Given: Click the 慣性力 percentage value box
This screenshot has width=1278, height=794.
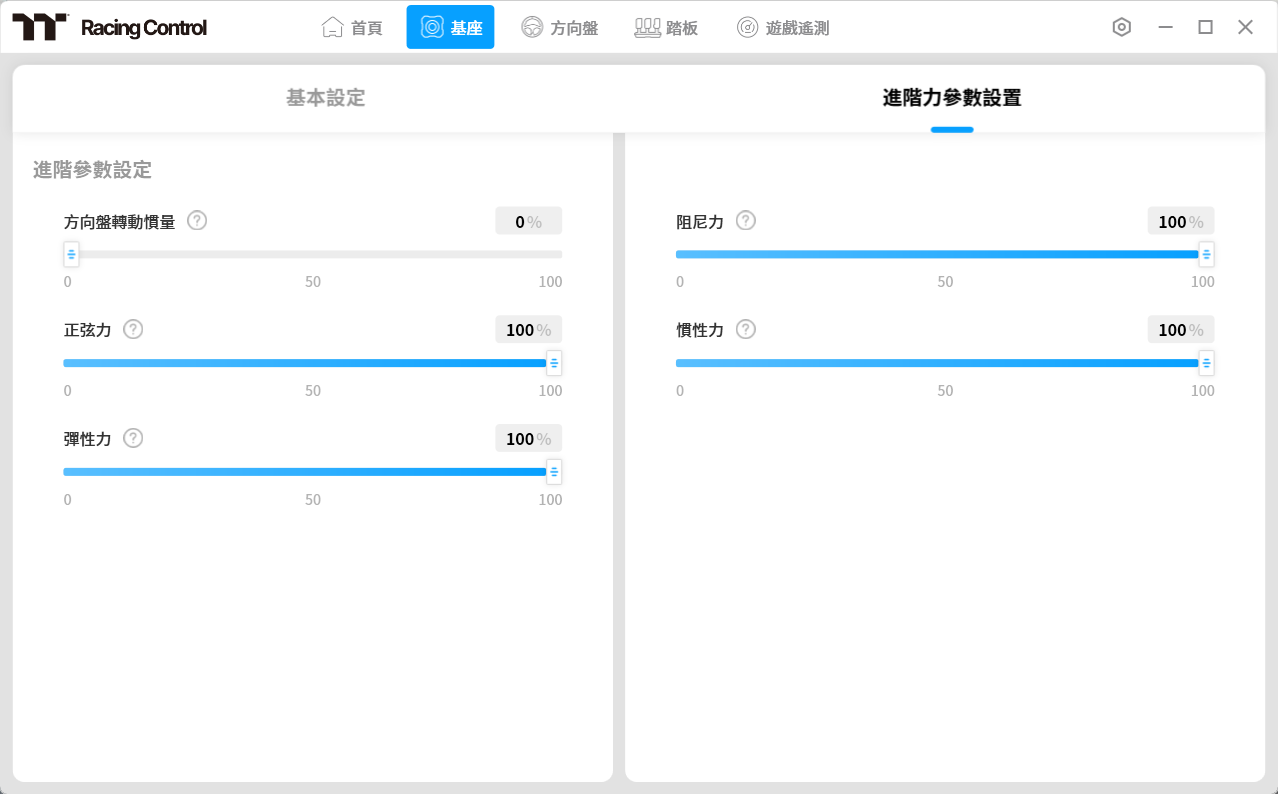Looking at the screenshot, I should coord(1180,329).
